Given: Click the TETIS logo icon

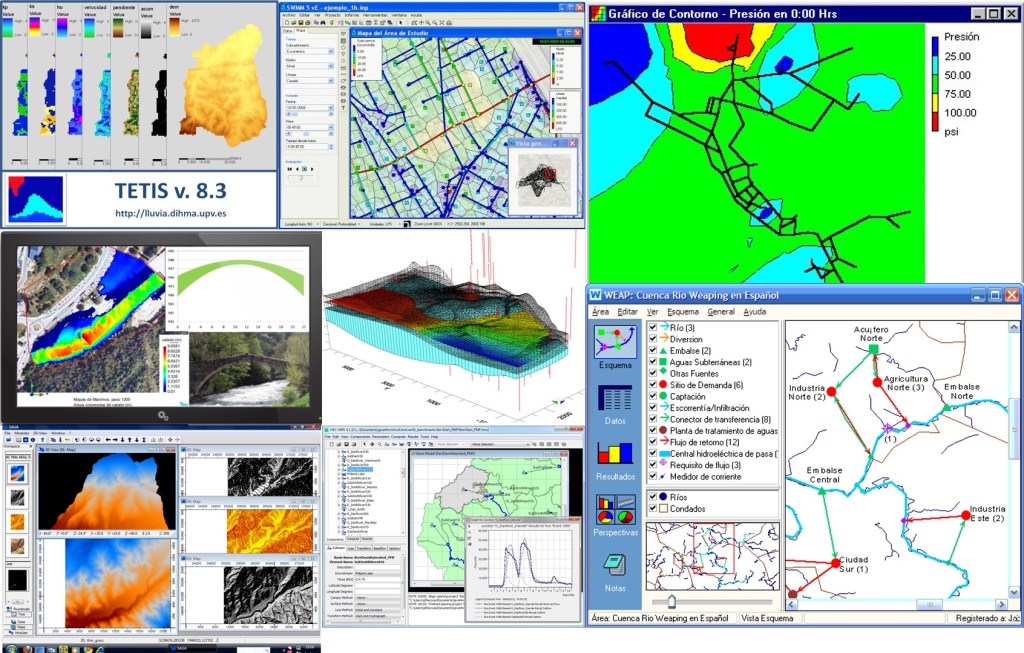Looking at the screenshot, I should (36, 198).
